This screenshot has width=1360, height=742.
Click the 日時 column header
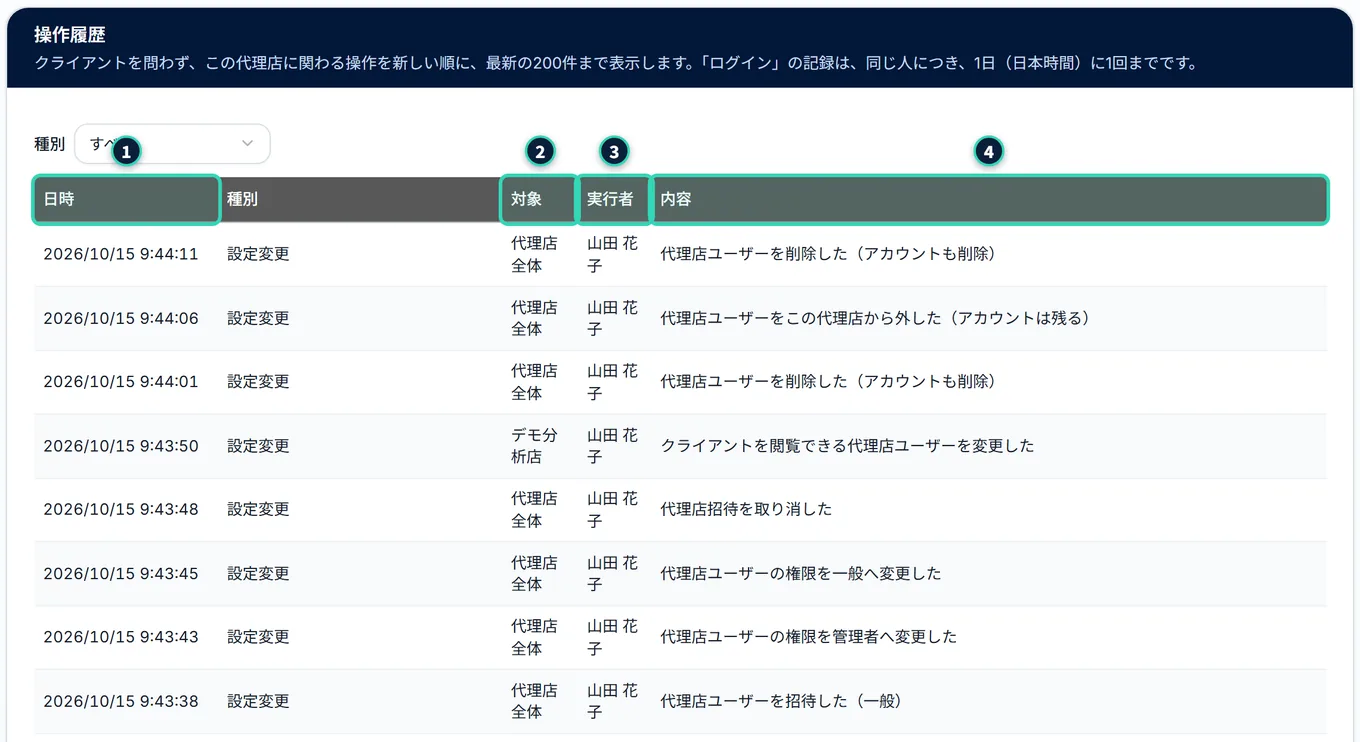pyautogui.click(x=126, y=199)
